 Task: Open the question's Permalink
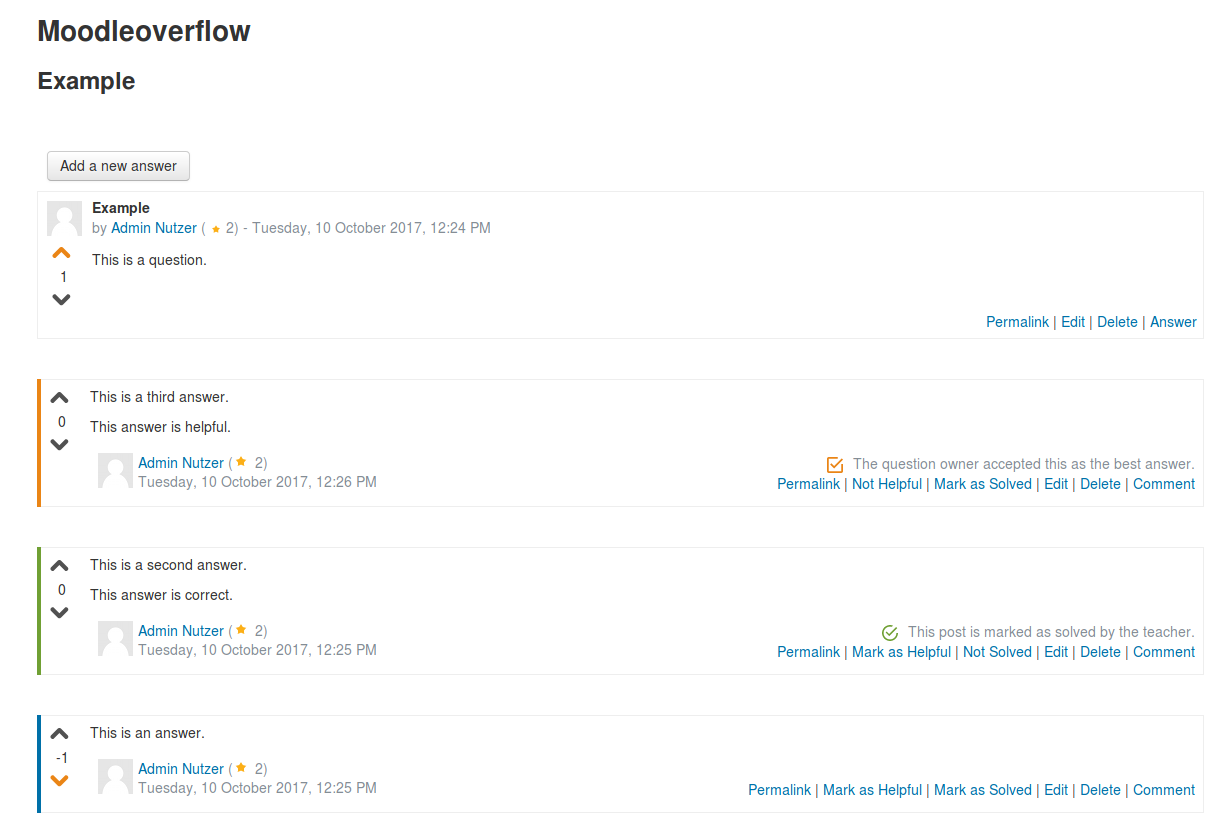point(1017,322)
